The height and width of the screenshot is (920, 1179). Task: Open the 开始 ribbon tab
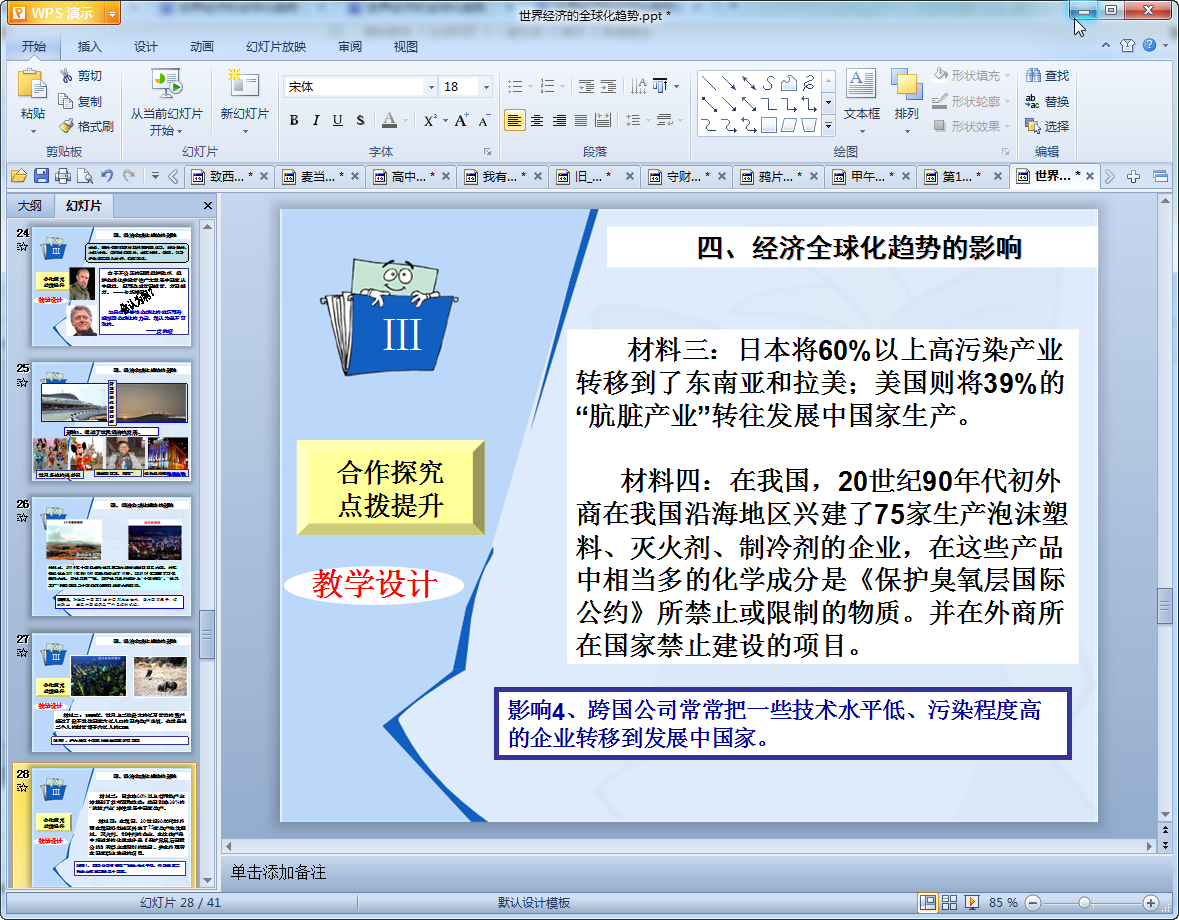[x=34, y=47]
